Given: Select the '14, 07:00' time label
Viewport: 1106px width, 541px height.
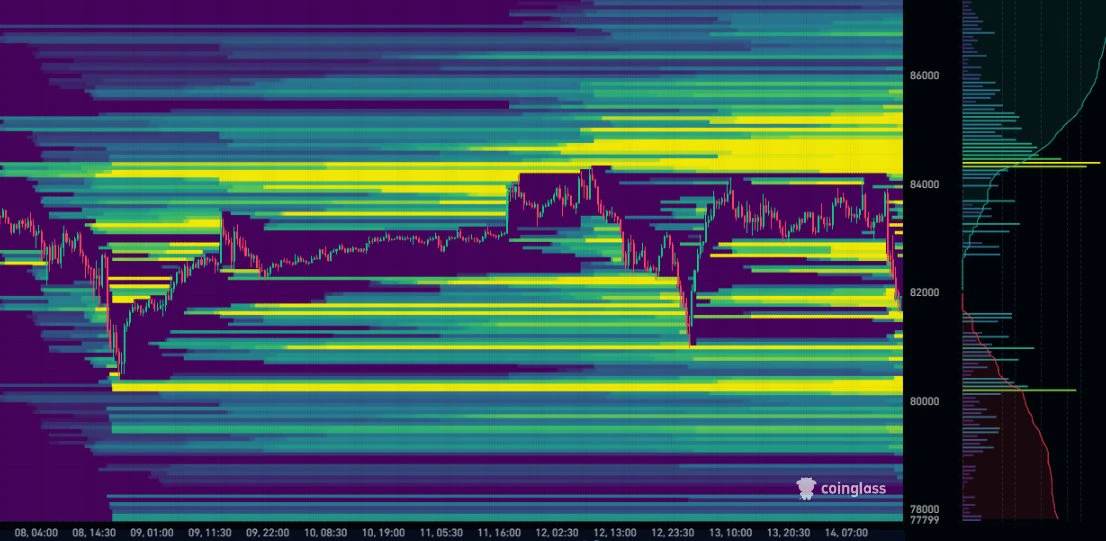Looking at the screenshot, I should pyautogui.click(x=846, y=533).
